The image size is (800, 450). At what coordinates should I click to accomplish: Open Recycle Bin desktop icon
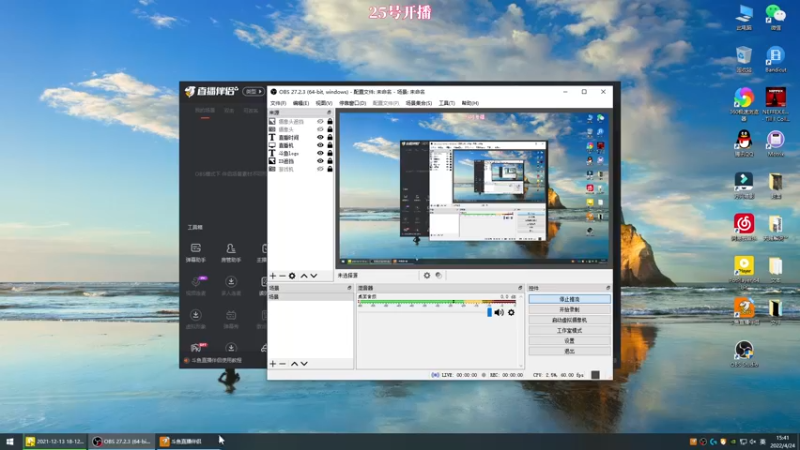[744, 59]
